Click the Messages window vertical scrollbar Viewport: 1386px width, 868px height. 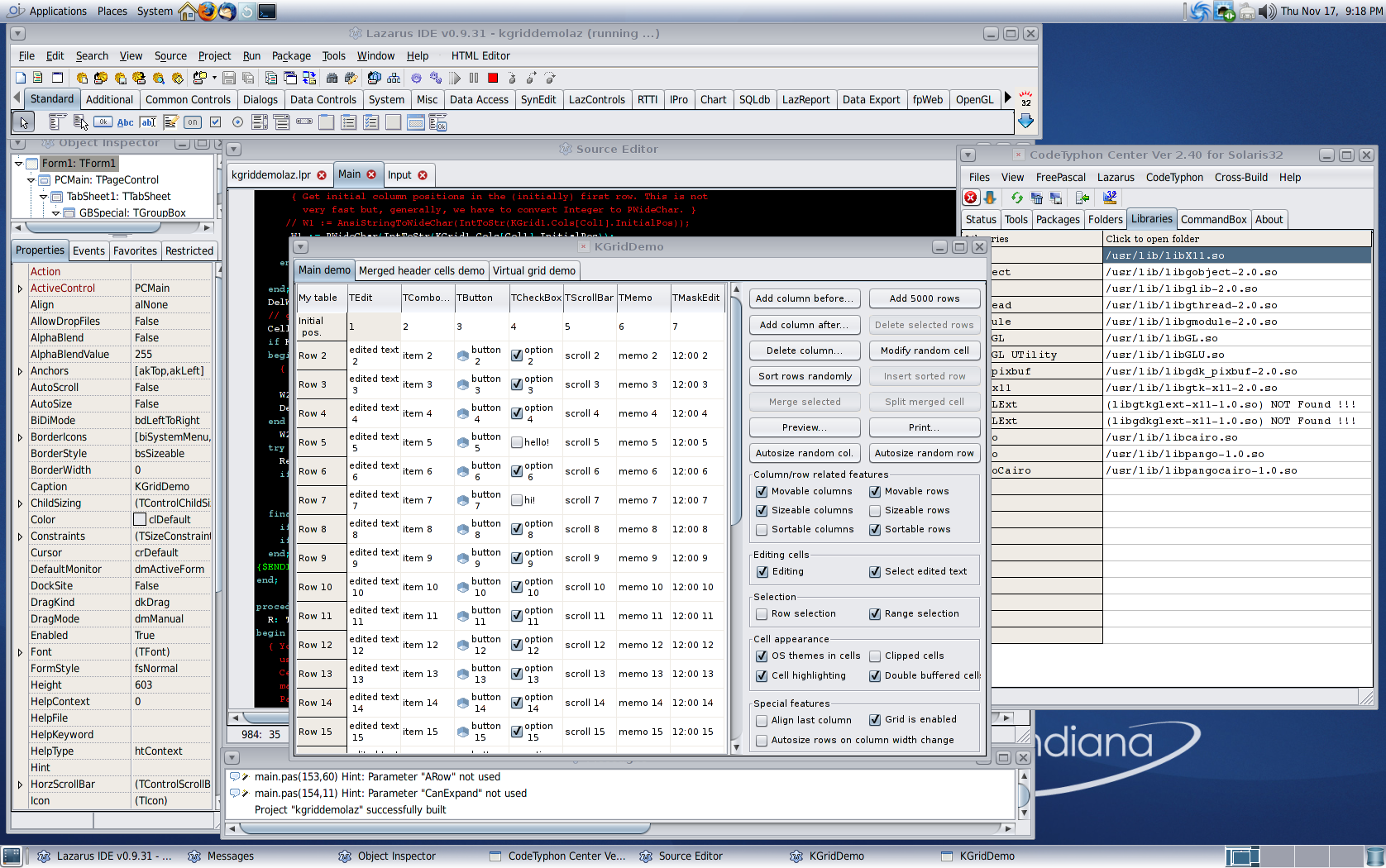tap(1024, 794)
